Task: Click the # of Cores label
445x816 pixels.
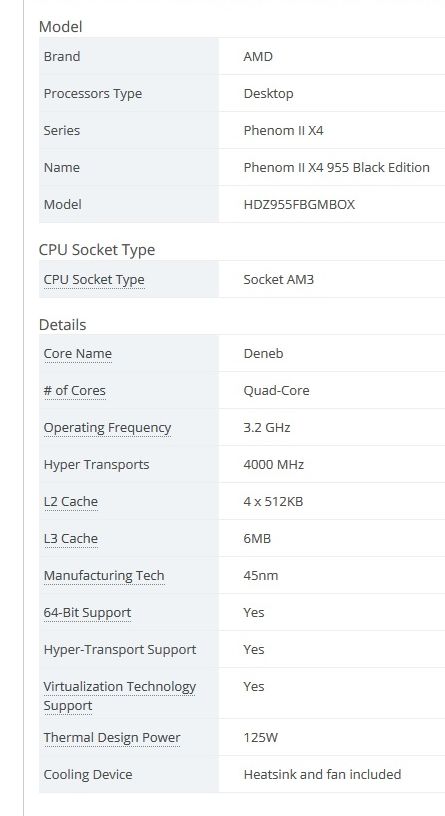Action: (x=74, y=390)
